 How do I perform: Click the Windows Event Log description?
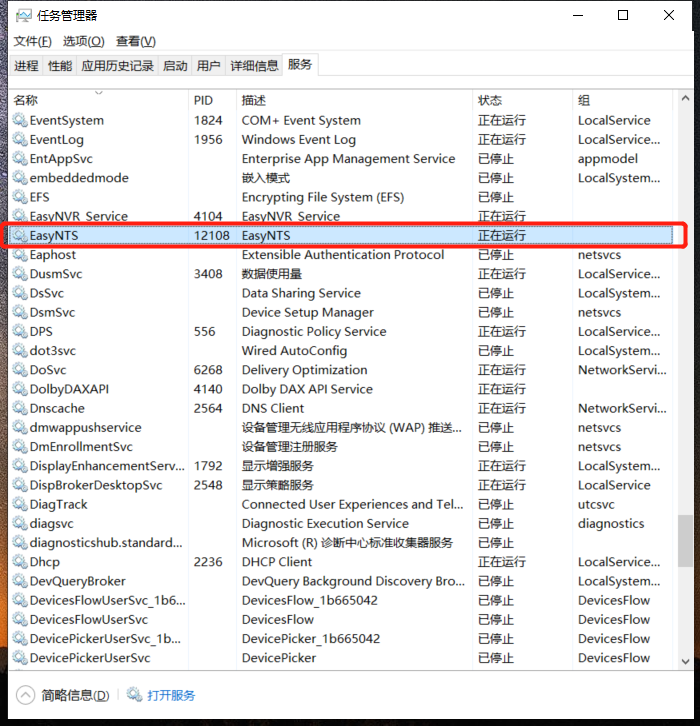[x=299, y=139]
